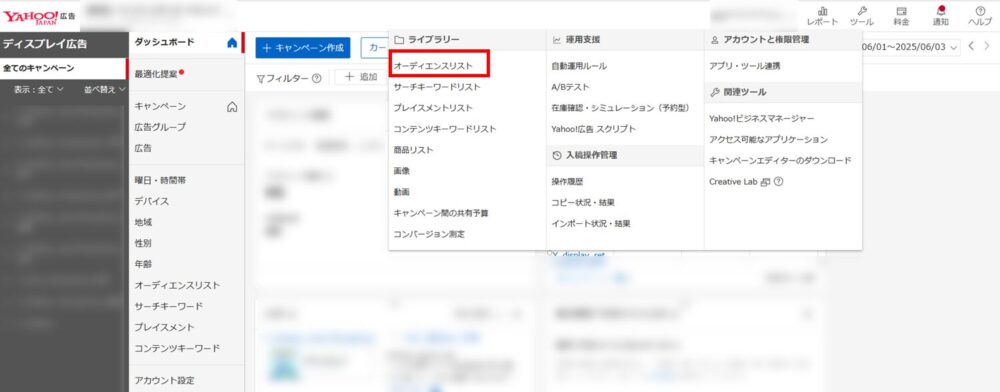Open the フィルター filter control

(x=283, y=78)
